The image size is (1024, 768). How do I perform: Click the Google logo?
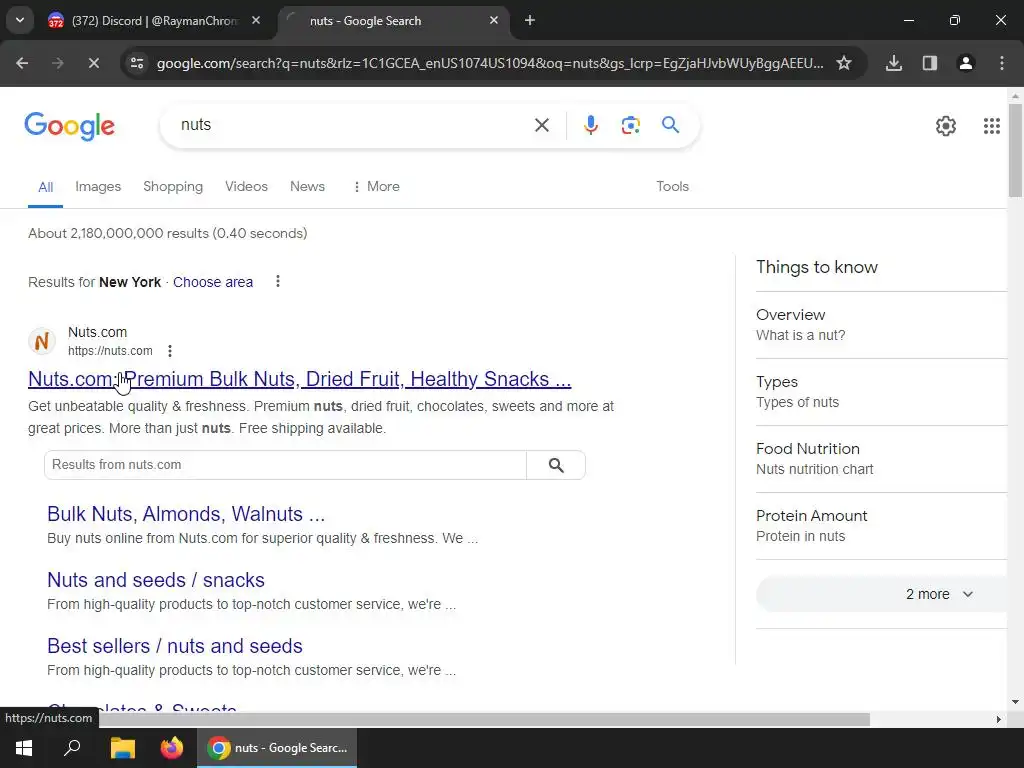(x=69, y=126)
